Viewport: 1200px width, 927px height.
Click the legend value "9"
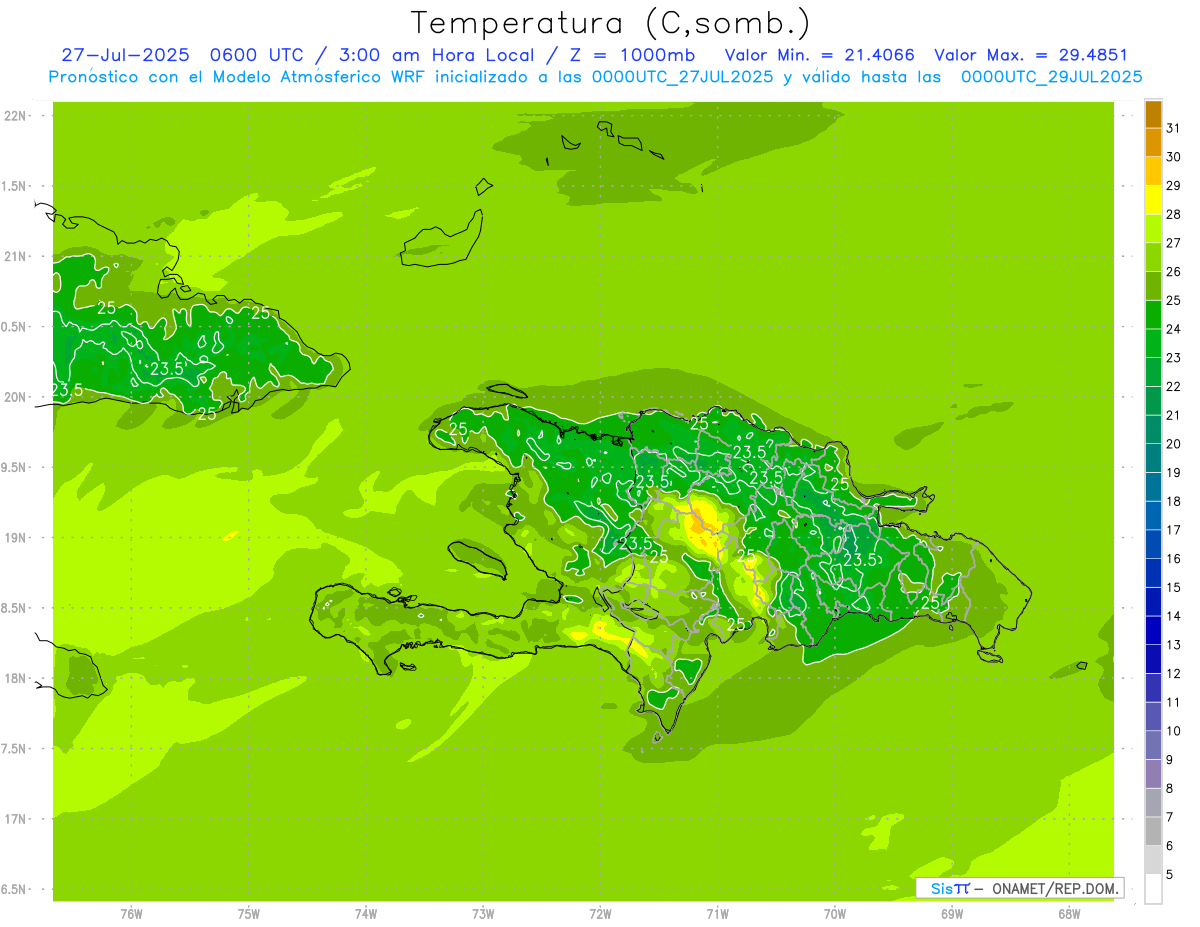(x=1170, y=760)
